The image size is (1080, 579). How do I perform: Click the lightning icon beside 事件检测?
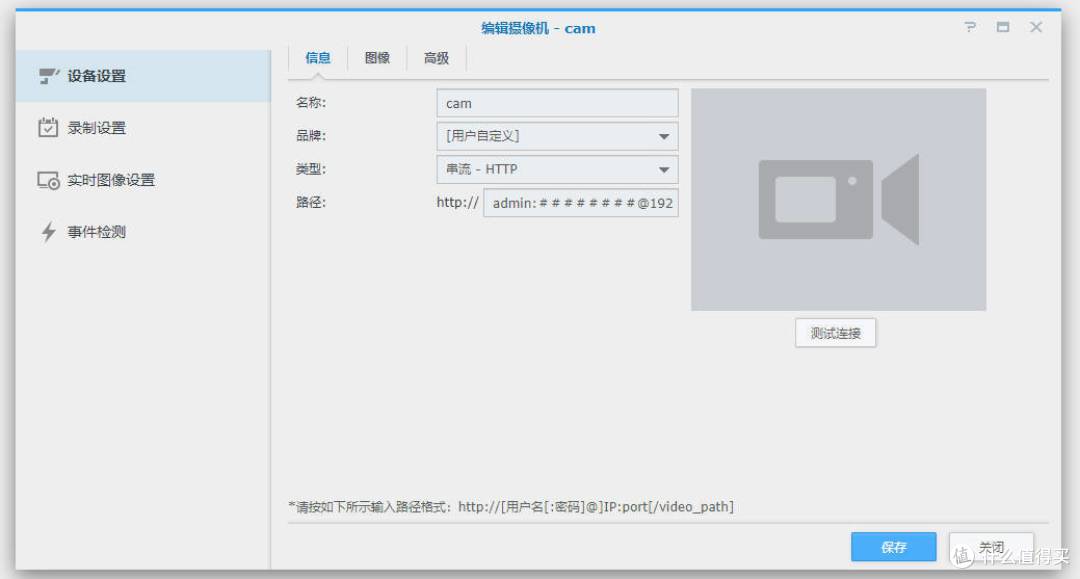tap(48, 232)
